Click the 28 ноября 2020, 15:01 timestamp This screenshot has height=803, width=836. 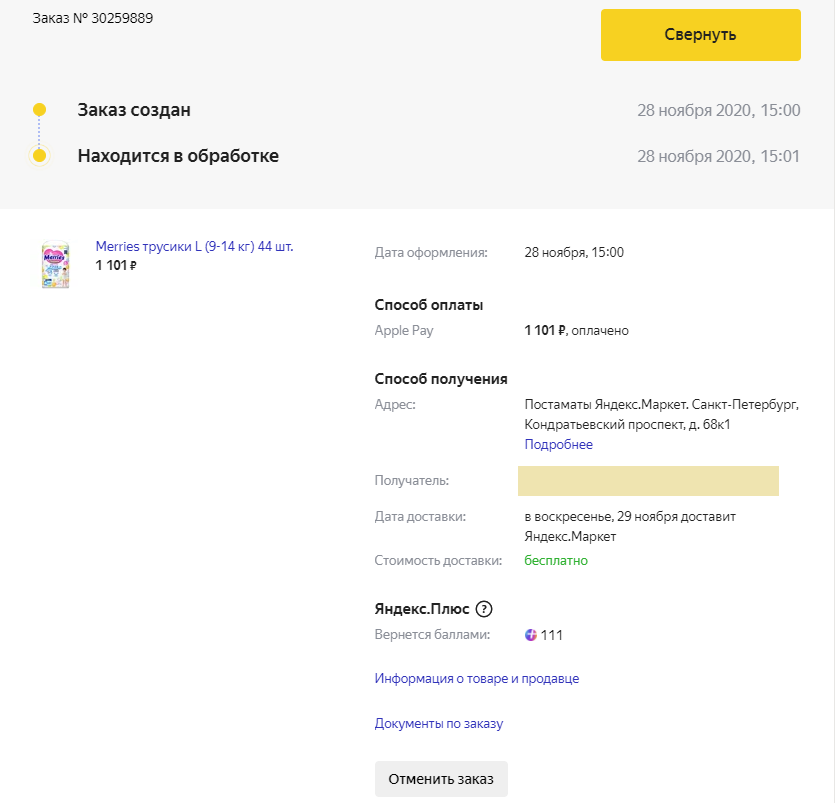[x=718, y=156]
